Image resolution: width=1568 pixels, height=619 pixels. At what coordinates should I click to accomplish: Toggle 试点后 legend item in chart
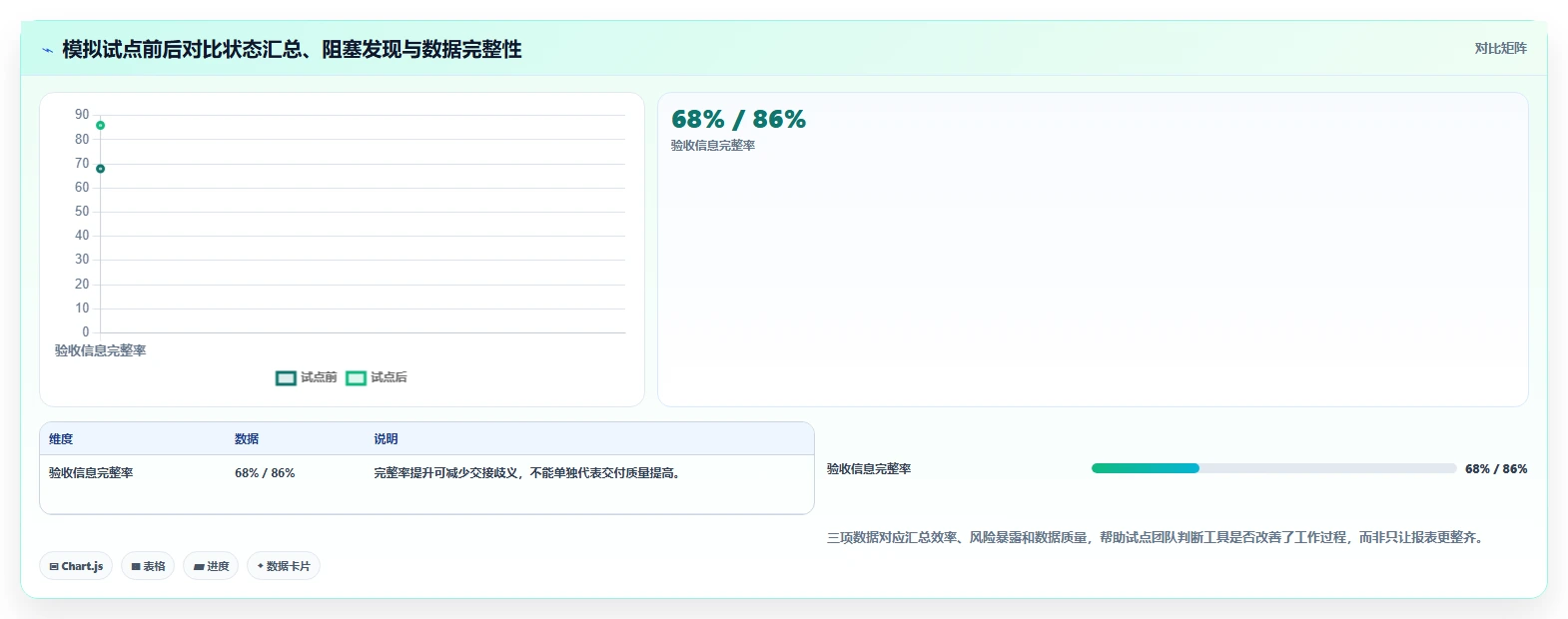point(377,377)
